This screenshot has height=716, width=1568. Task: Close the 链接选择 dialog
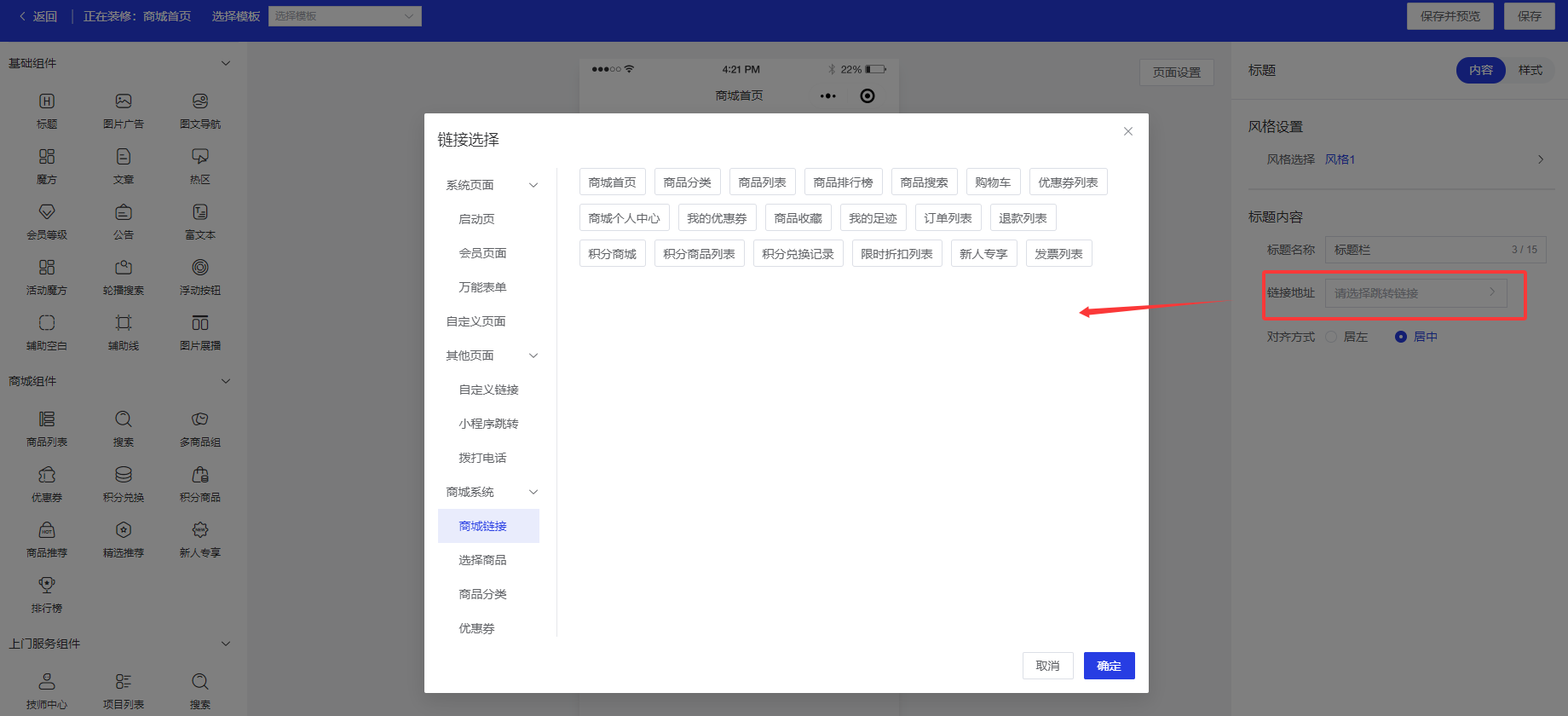coord(1127,131)
